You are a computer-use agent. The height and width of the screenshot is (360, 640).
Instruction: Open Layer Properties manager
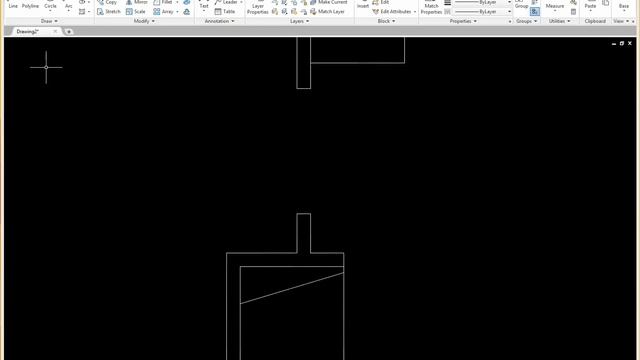[257, 8]
